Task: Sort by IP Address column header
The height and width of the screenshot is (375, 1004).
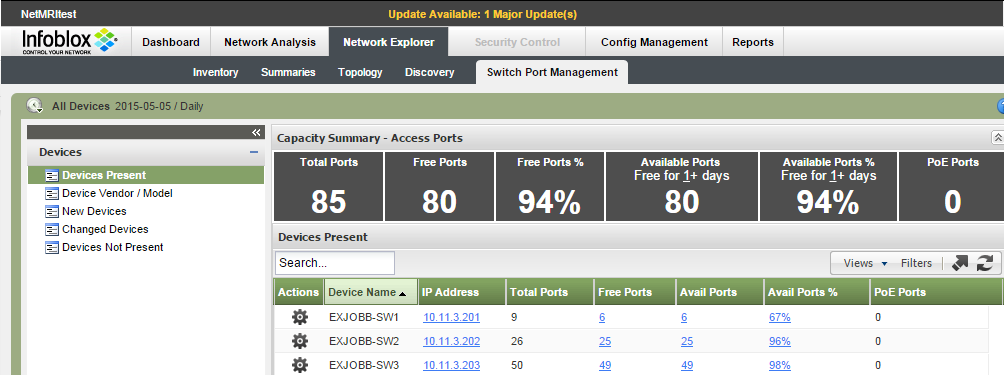Action: (x=462, y=292)
